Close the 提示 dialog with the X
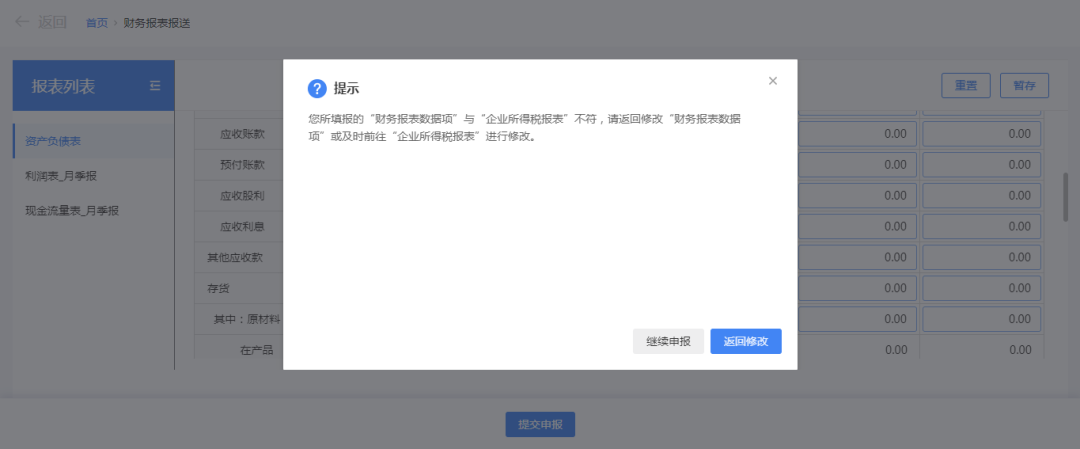Screen dimensions: 1080x449 772,81
